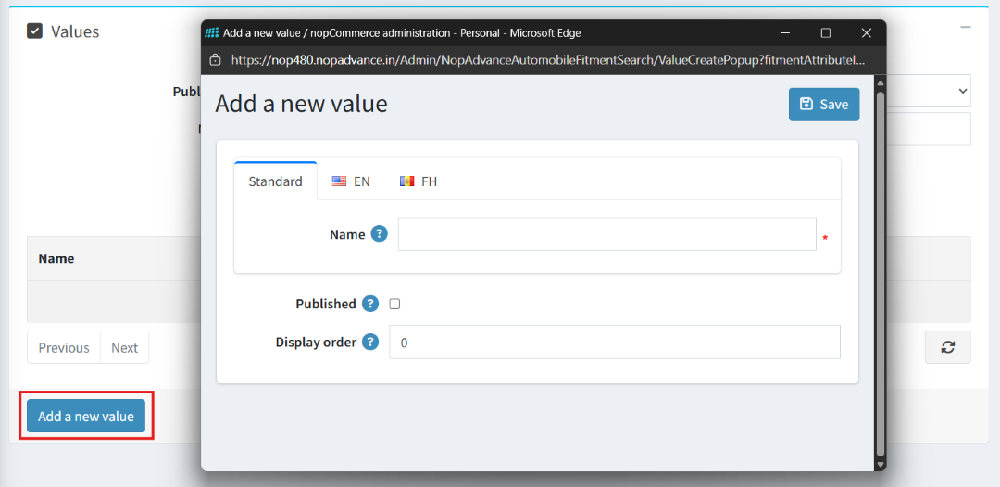Collapse the Values panel with minus icon
This screenshot has width=1000, height=487.
click(x=966, y=27)
